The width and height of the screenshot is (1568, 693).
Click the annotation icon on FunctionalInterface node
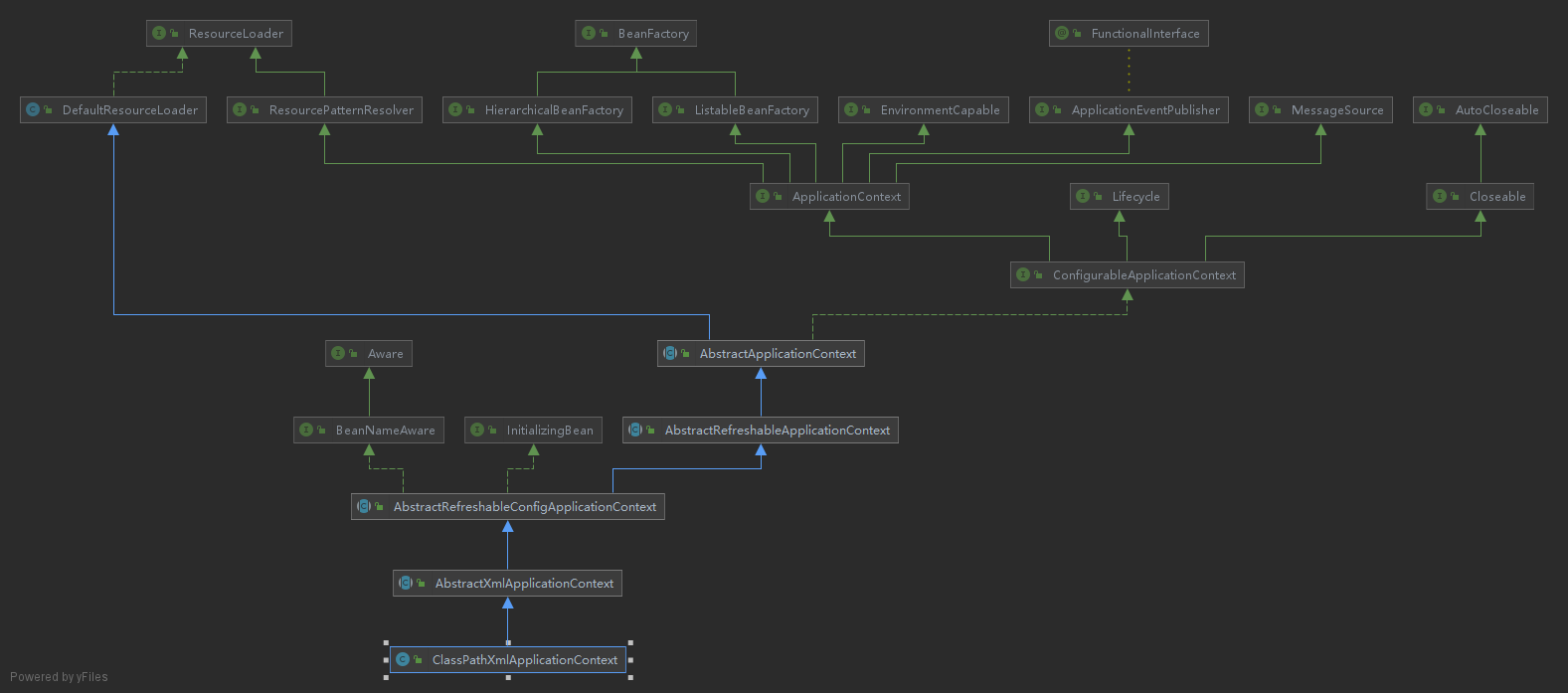[x=1062, y=34]
